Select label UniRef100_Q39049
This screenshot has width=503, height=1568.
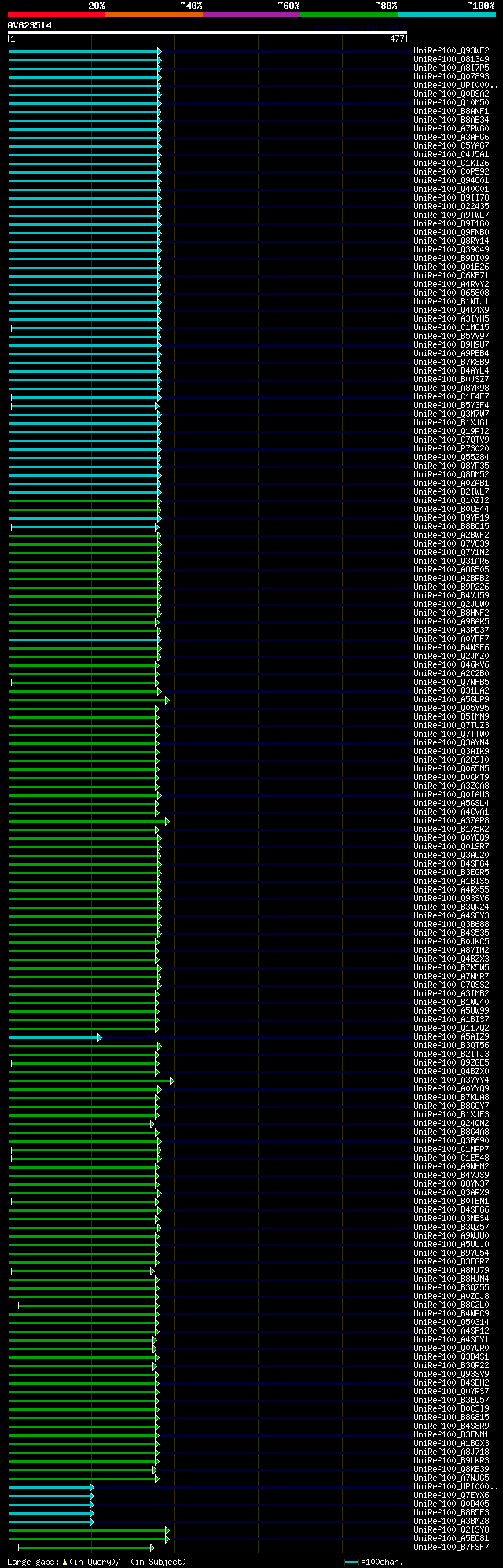click(451, 249)
